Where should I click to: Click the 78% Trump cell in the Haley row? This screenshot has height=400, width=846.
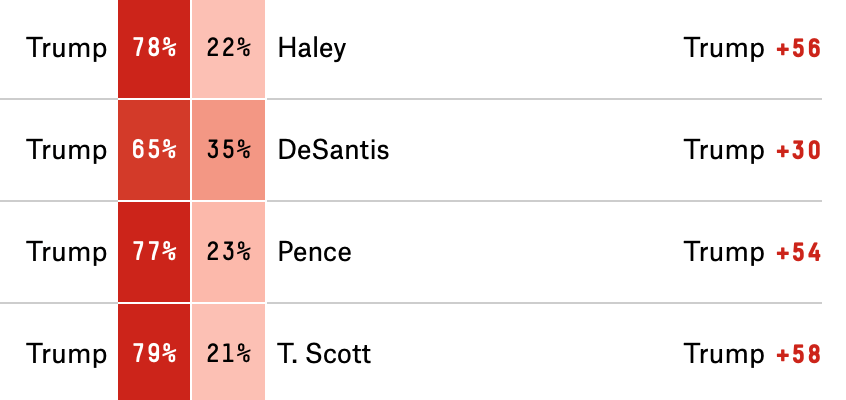point(154,49)
